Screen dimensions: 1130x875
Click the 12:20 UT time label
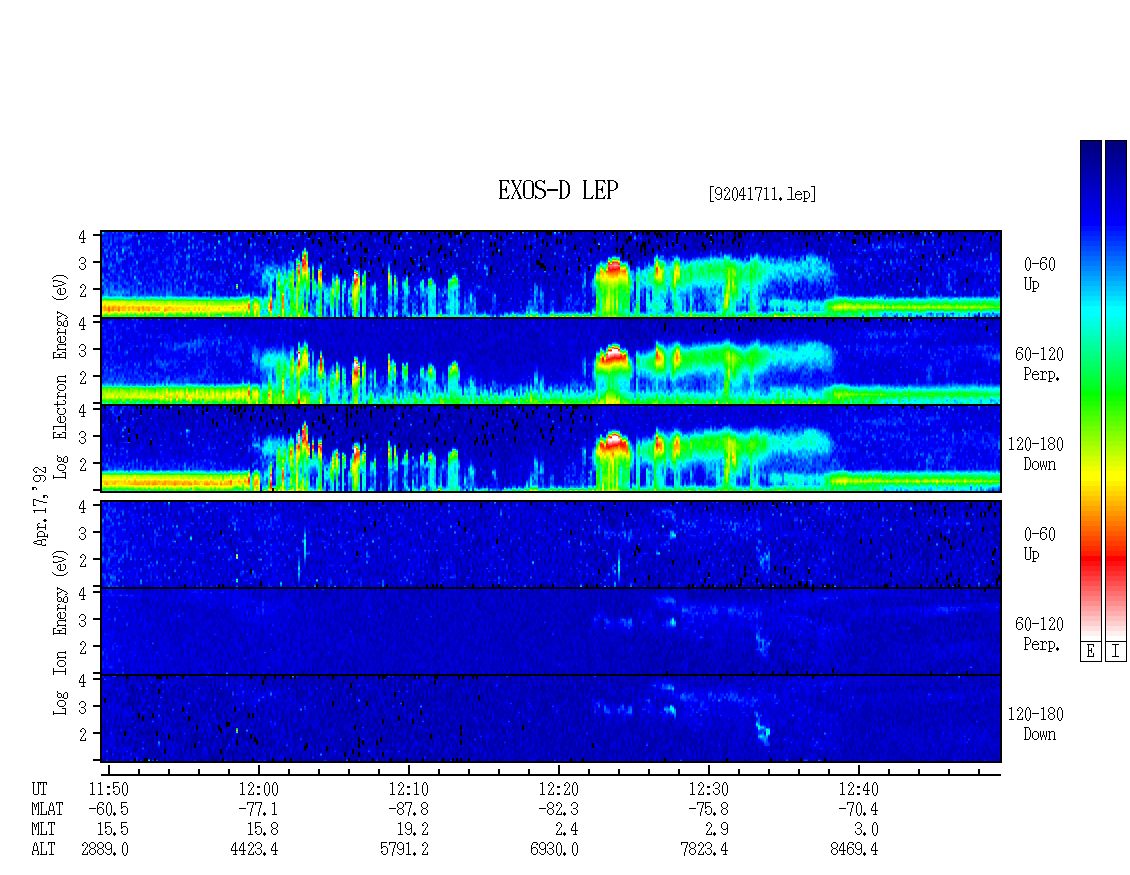coord(558,789)
